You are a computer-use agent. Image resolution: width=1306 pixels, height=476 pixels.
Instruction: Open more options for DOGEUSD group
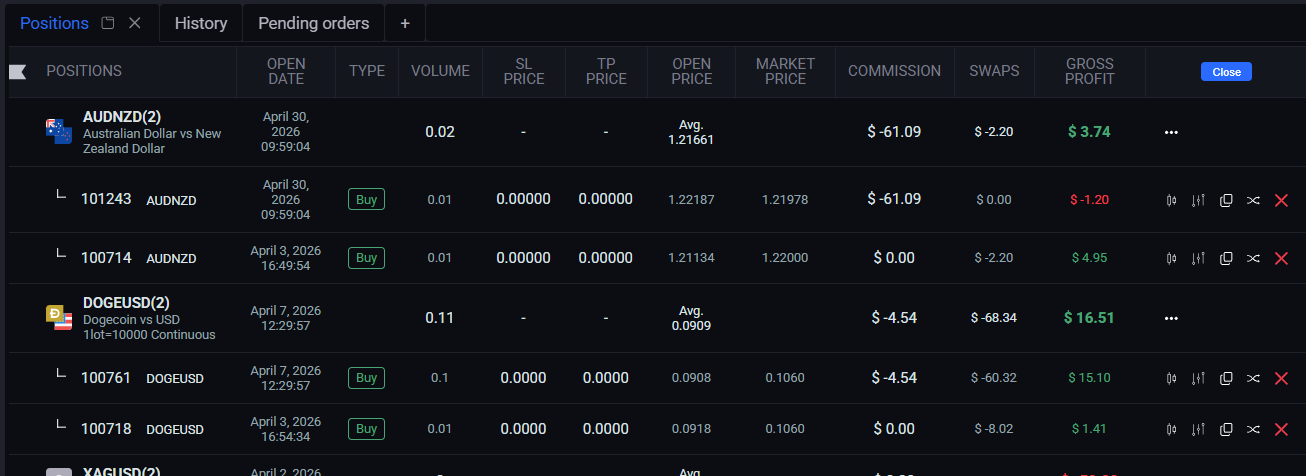1171,318
